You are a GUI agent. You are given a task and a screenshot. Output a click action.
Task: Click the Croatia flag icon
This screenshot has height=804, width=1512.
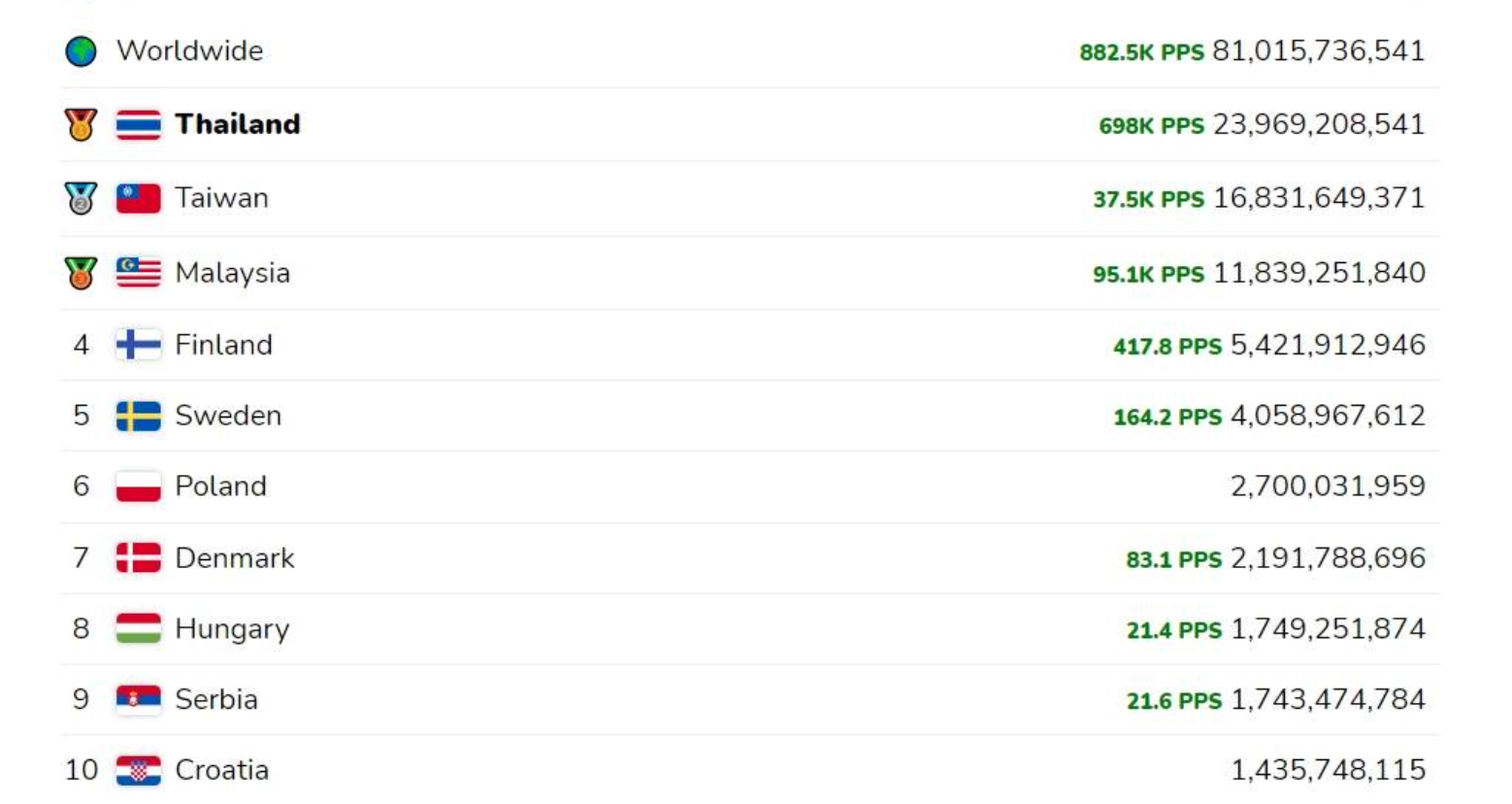coord(139,771)
